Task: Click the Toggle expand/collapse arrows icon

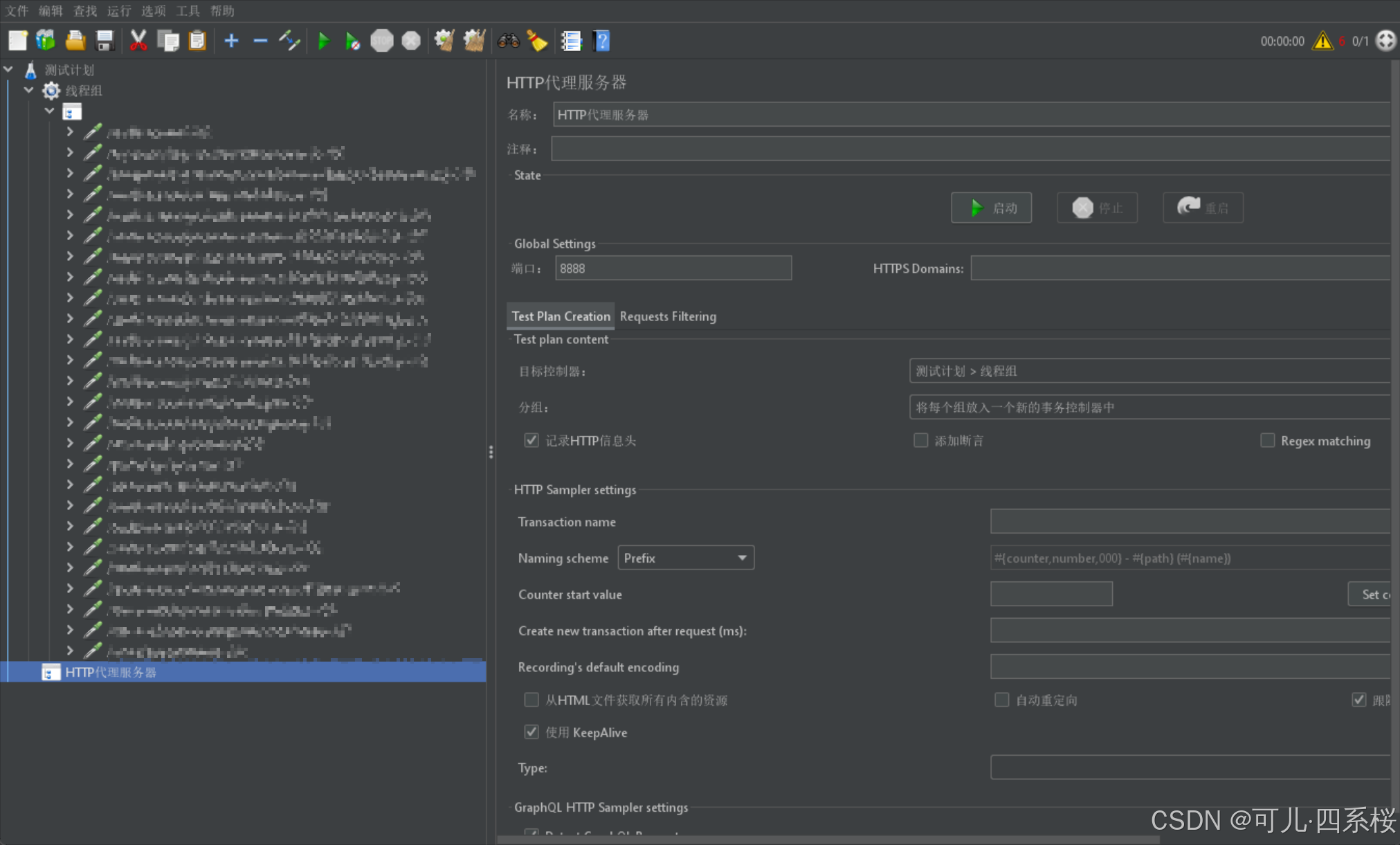Action: coord(289,41)
